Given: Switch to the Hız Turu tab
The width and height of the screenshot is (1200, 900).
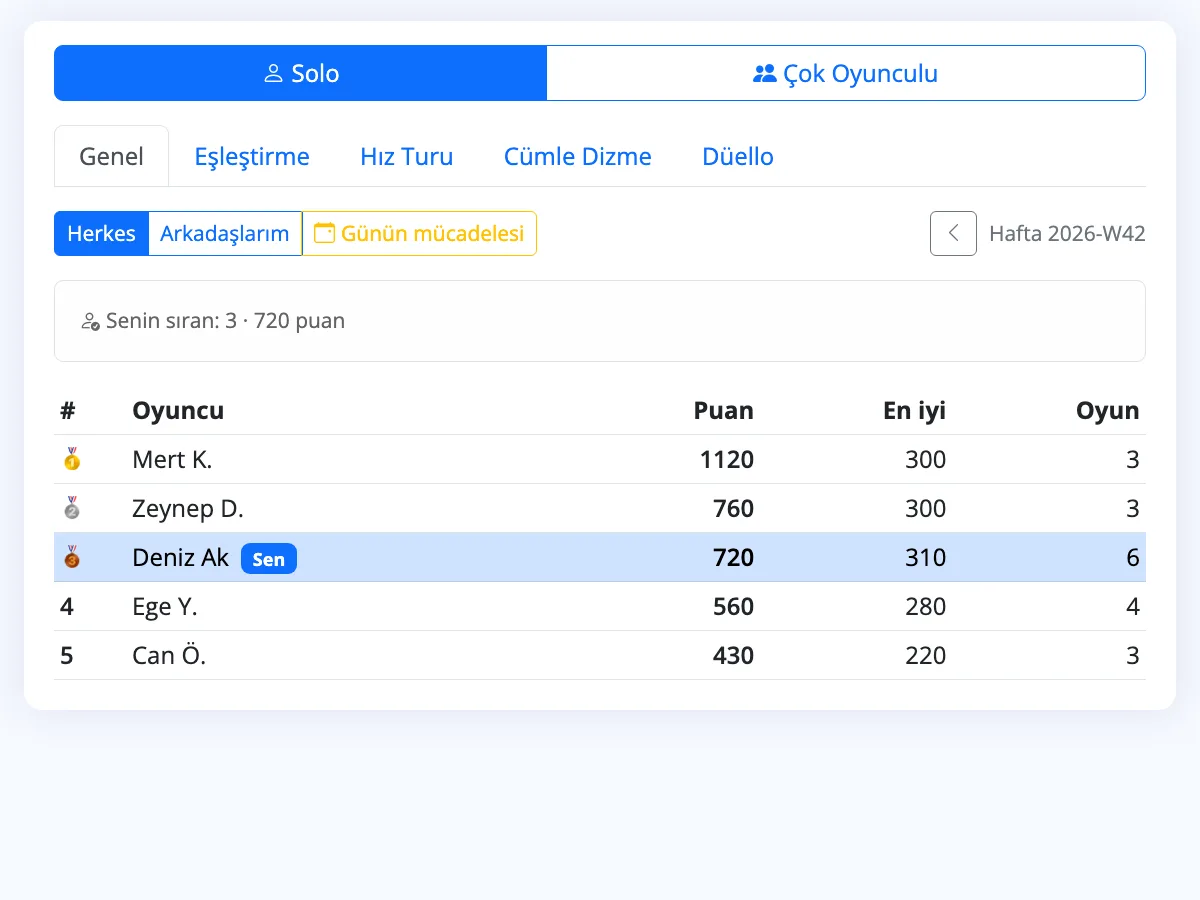Looking at the screenshot, I should tap(407, 156).
